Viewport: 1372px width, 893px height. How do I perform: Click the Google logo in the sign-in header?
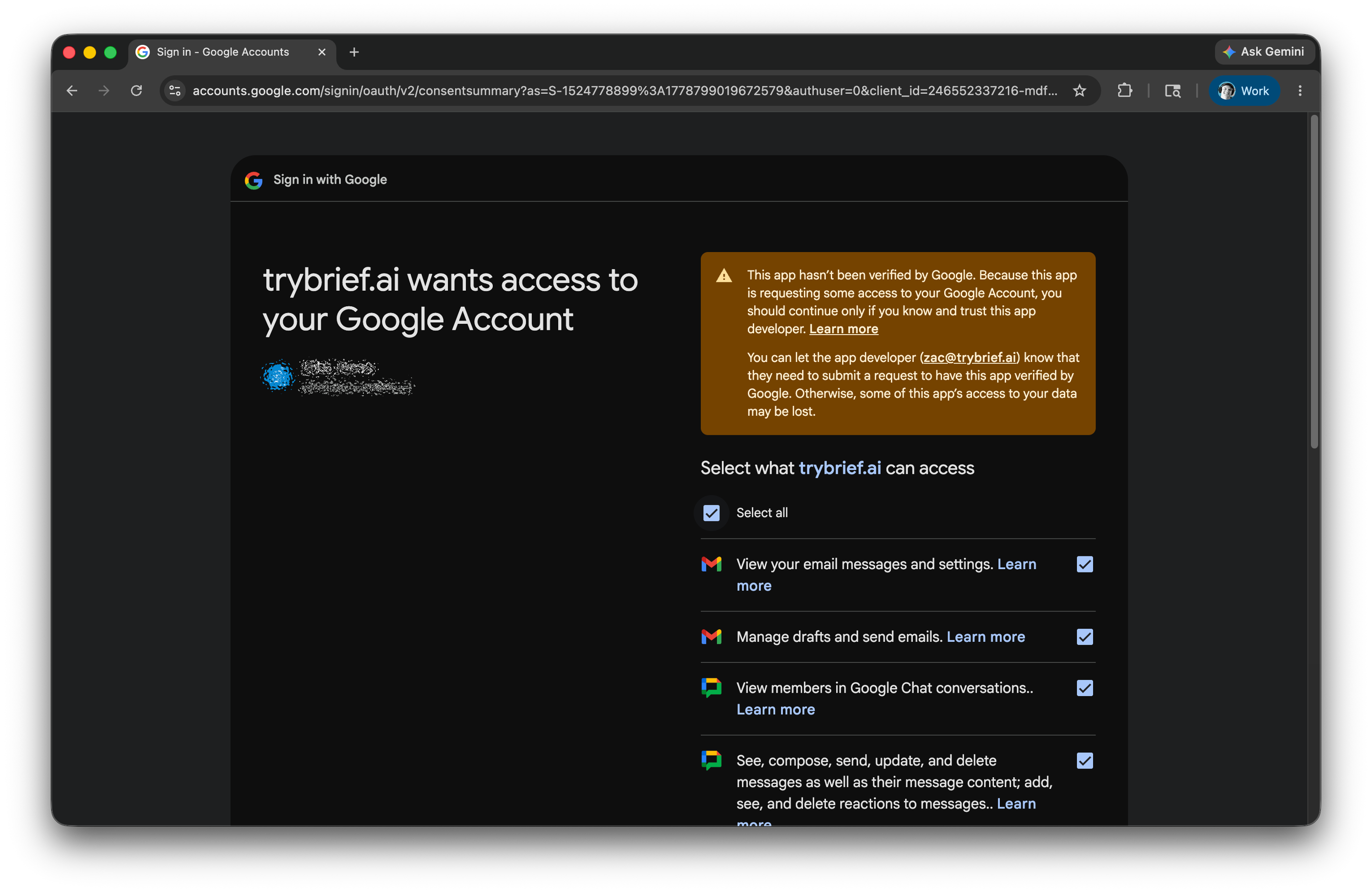tap(253, 180)
